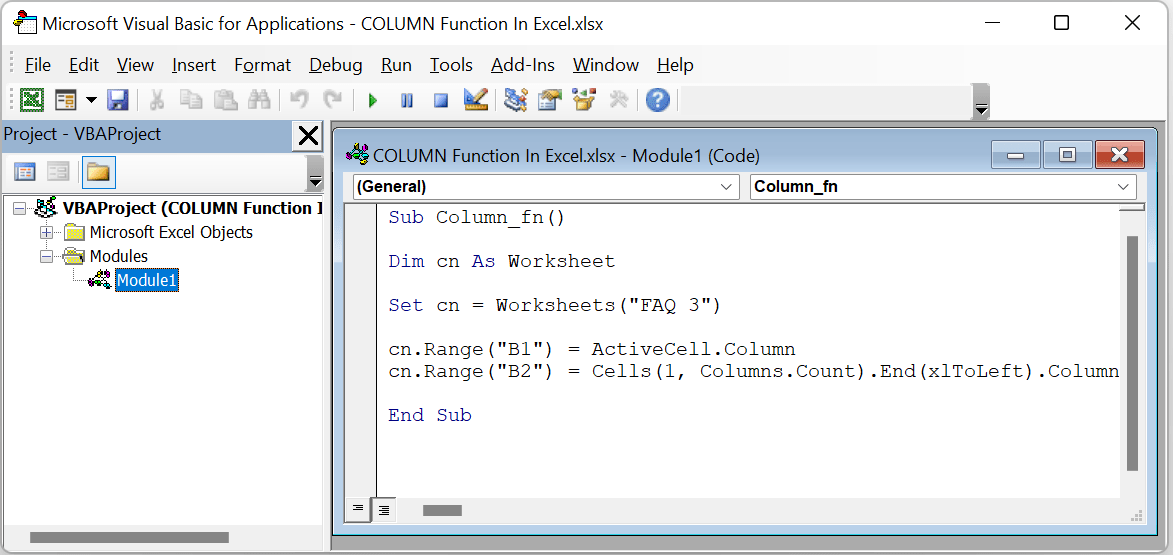Open the Run menu
1173x555 pixels.
pyautogui.click(x=396, y=65)
